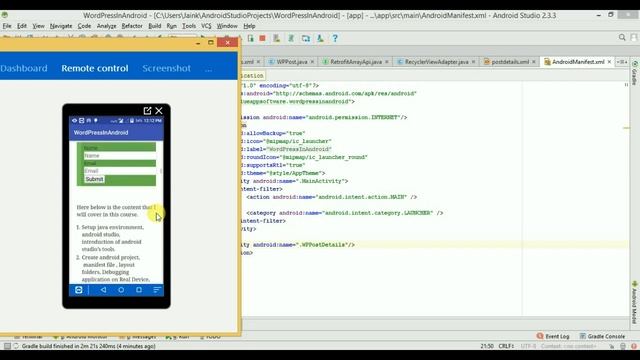Click the blue device manager toolbar icon
The height and width of the screenshot is (360, 640).
tap(306, 38)
